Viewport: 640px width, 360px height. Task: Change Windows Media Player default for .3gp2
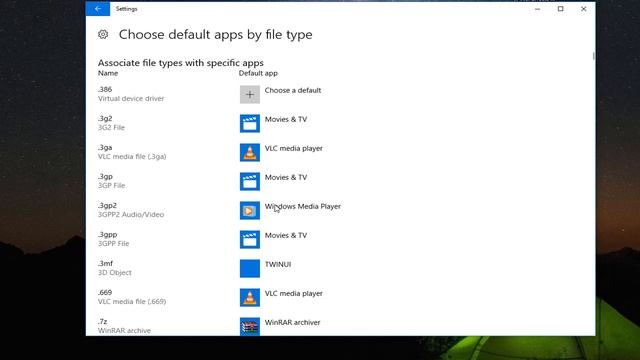[302, 206]
